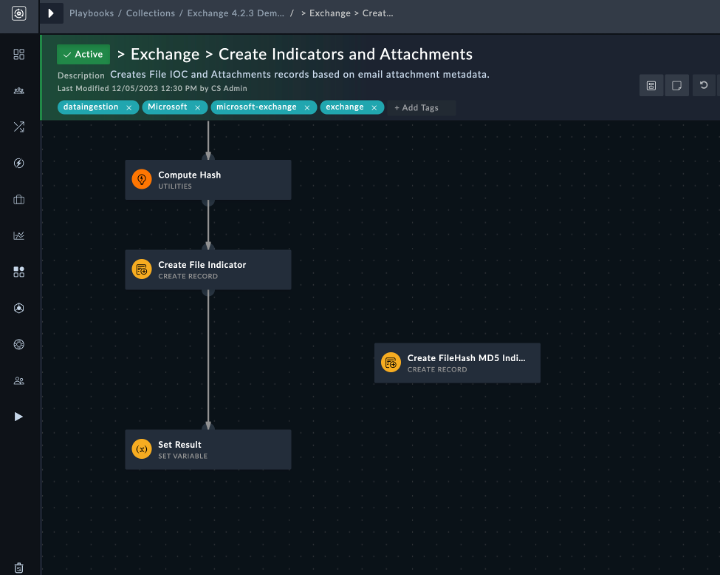The width and height of the screenshot is (720, 576).
Task: Click the dashboard grid icon in sidebar
Action: pyautogui.click(x=19, y=54)
